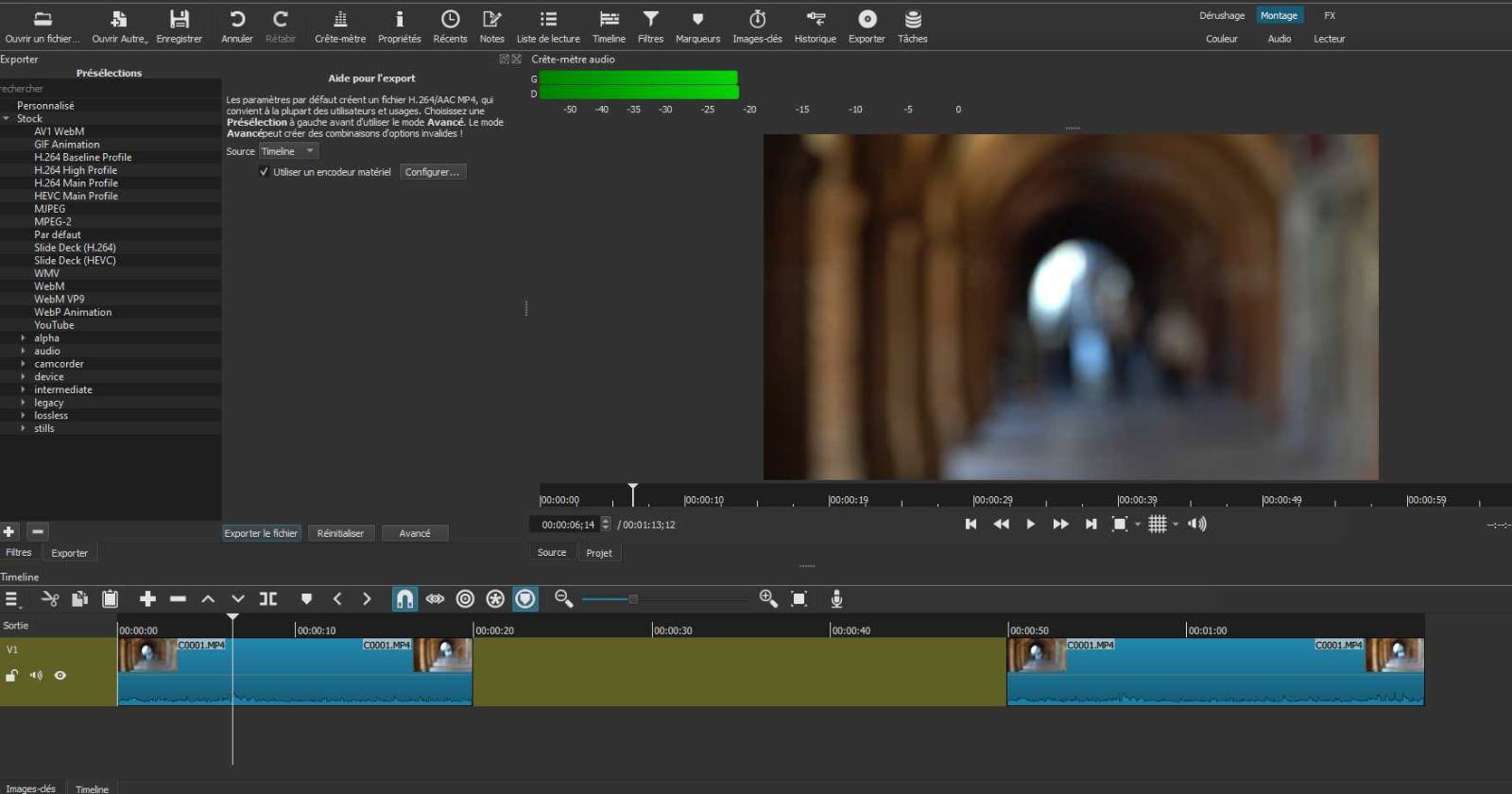The height and width of the screenshot is (794, 1512).
Task: Click the timeline zoom to fit icon
Action: click(799, 599)
